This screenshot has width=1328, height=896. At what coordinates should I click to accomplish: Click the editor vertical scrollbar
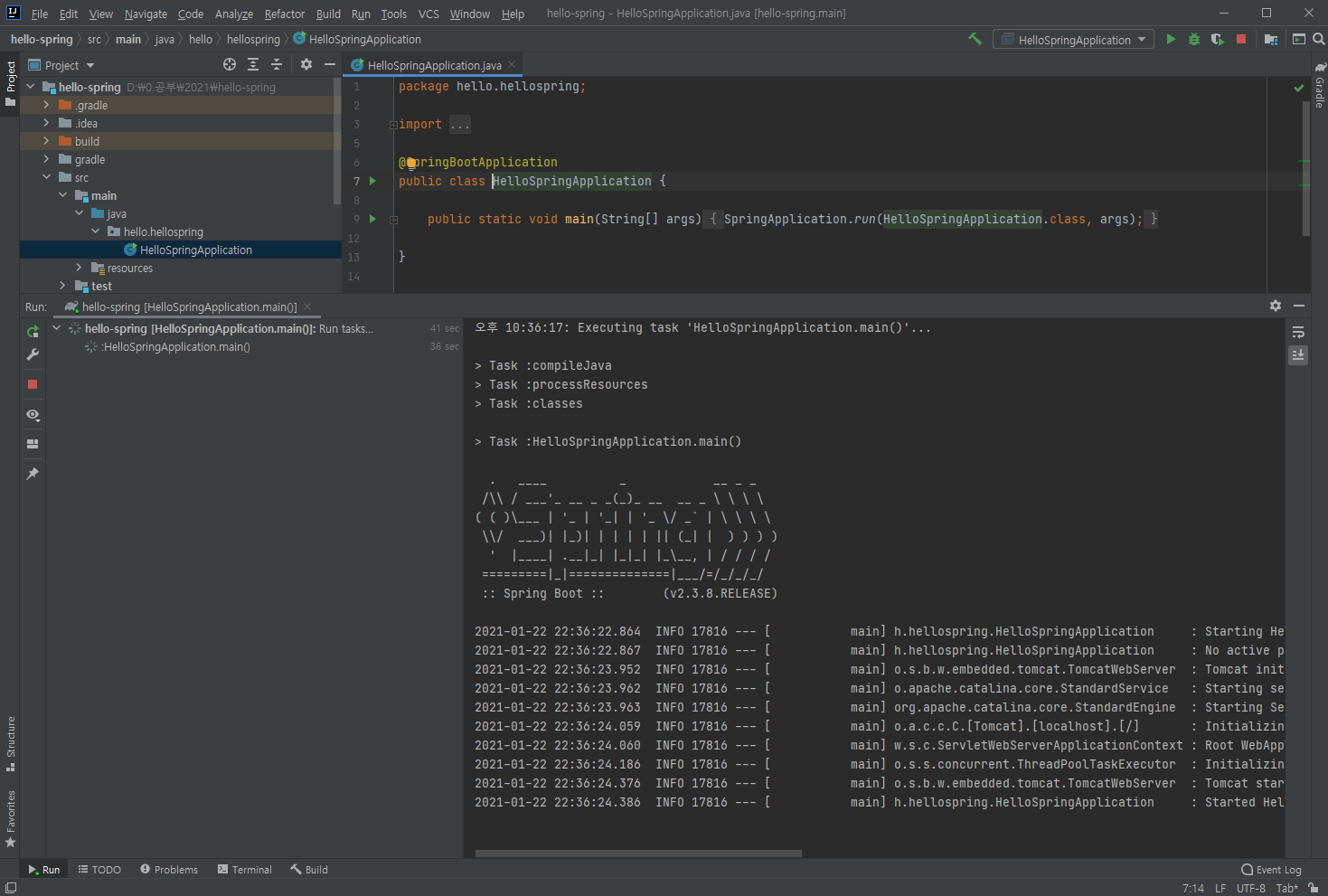pos(1306,167)
